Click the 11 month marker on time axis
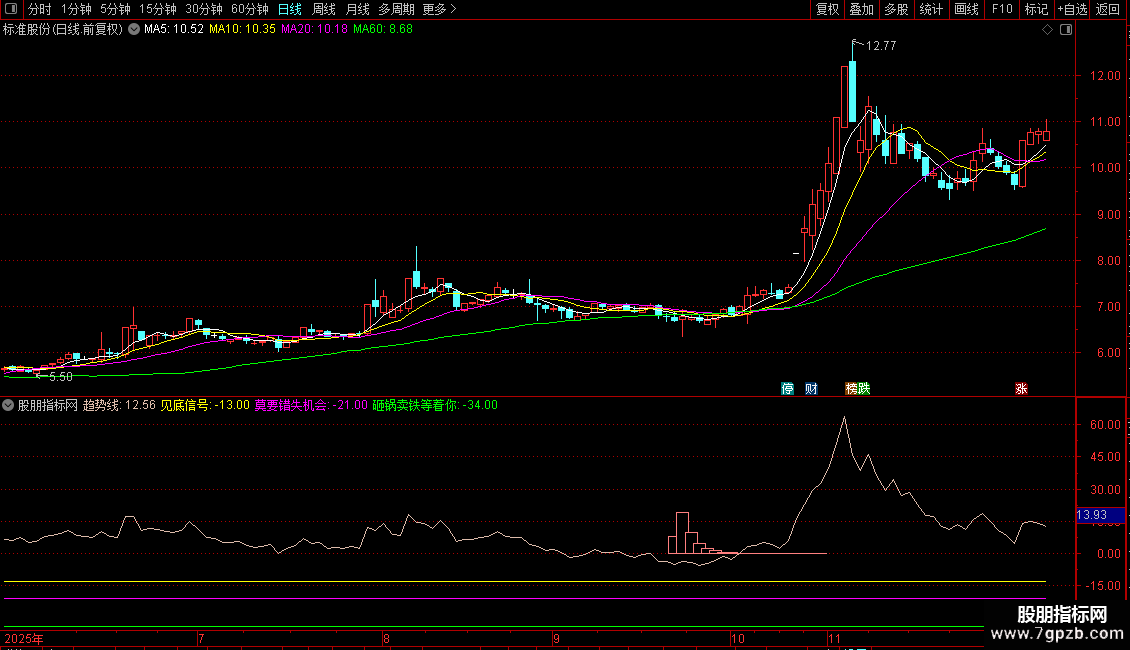This screenshot has height=650, width=1130. point(834,637)
